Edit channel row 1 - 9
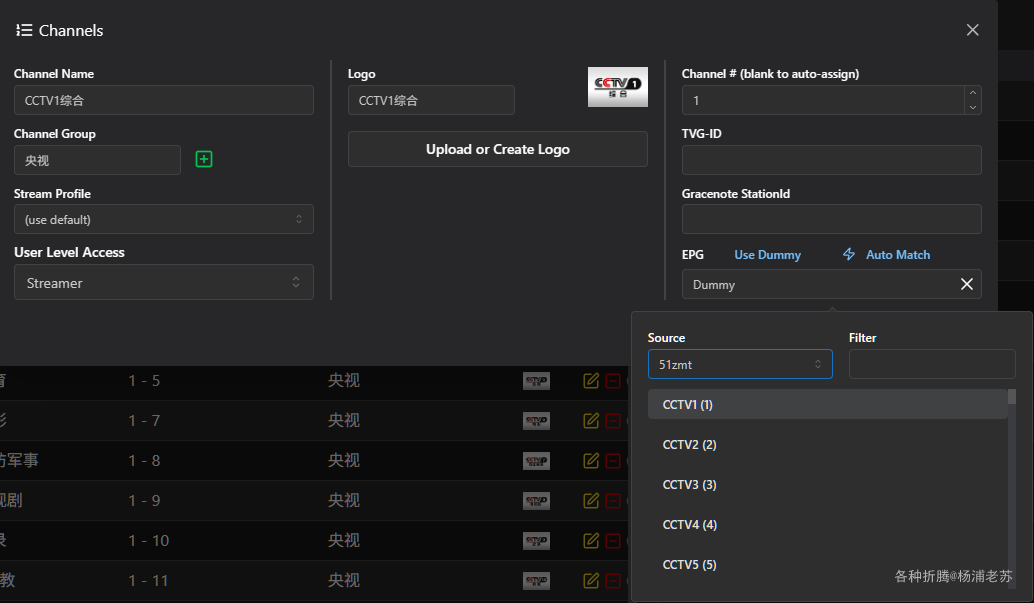 (591, 501)
